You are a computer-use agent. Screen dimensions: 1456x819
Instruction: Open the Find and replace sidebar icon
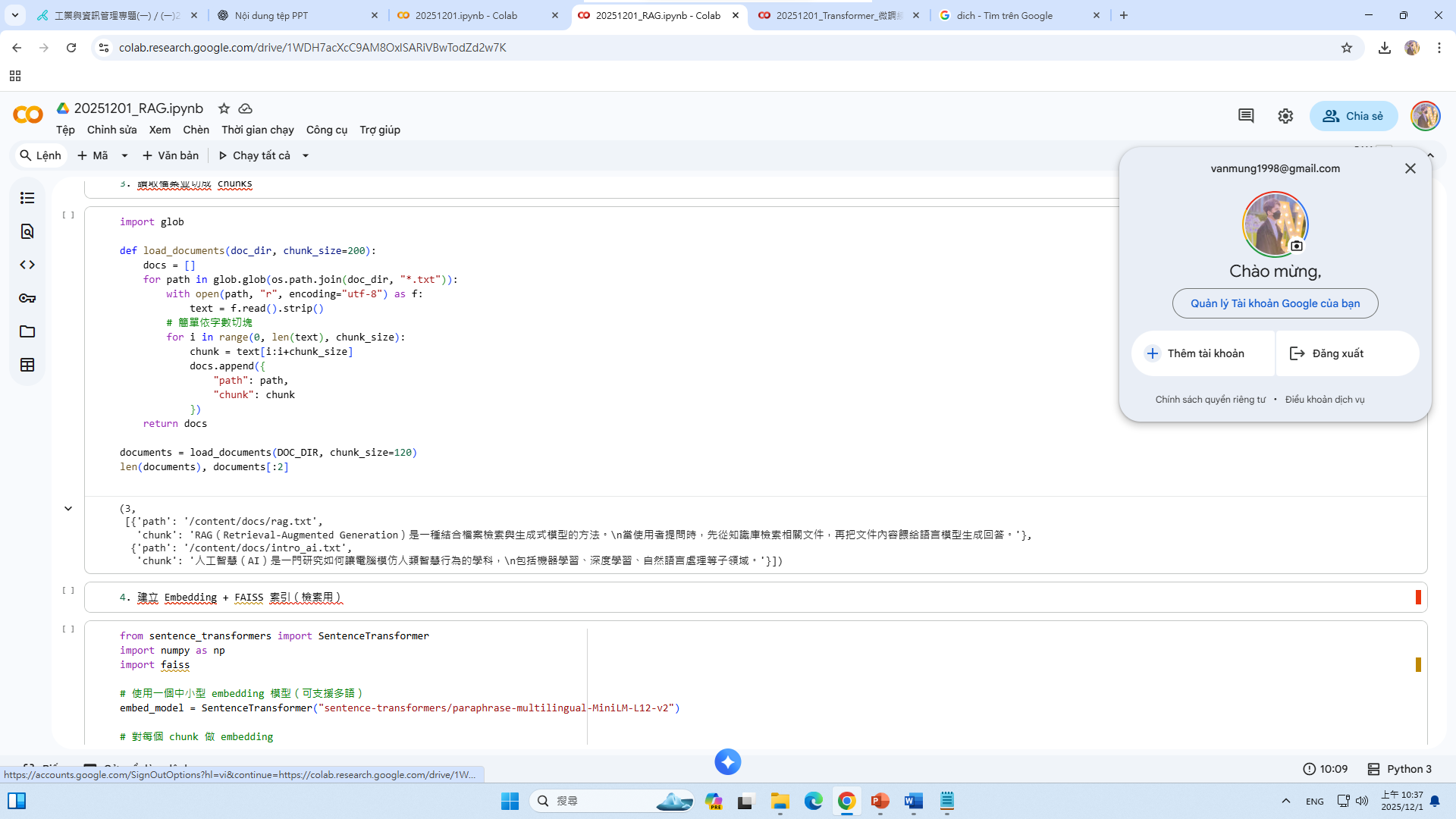coord(27,231)
